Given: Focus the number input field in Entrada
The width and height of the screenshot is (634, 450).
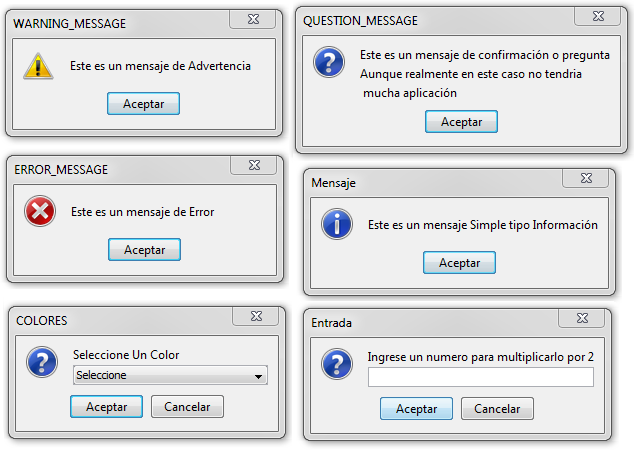Looking at the screenshot, I should (x=480, y=377).
